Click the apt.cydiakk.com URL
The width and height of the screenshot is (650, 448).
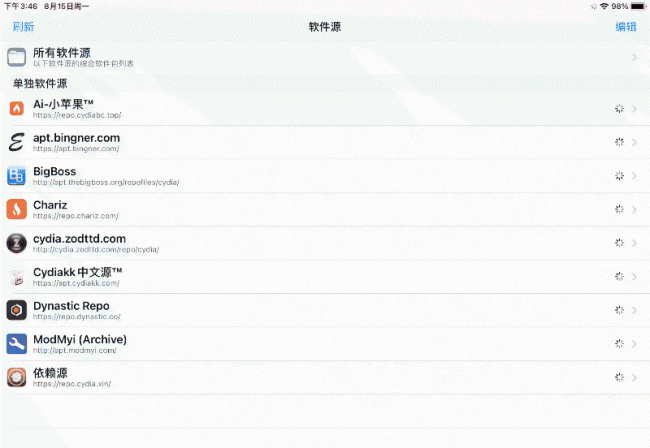click(76, 283)
